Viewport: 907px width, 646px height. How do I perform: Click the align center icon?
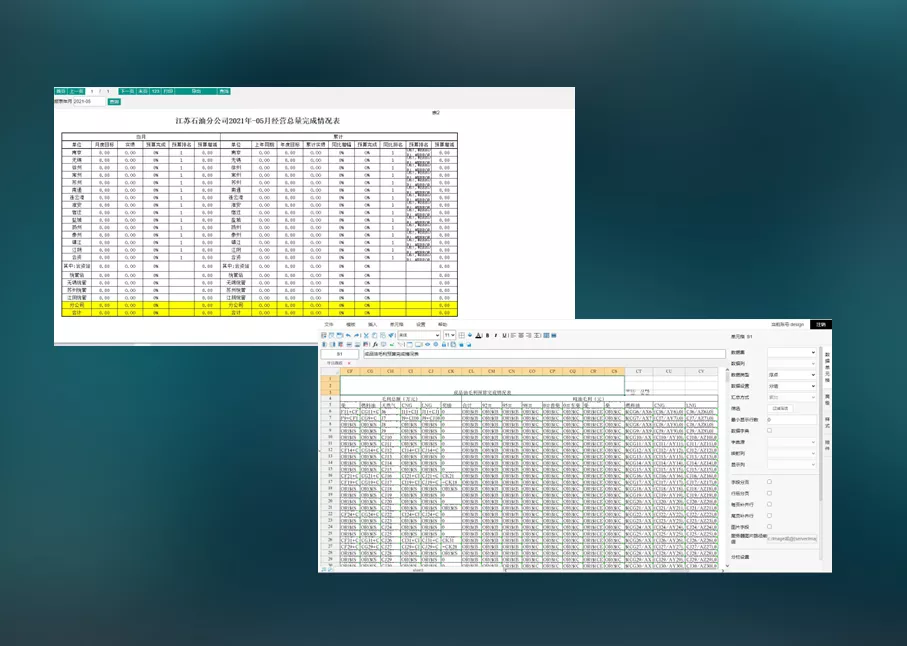click(521, 335)
